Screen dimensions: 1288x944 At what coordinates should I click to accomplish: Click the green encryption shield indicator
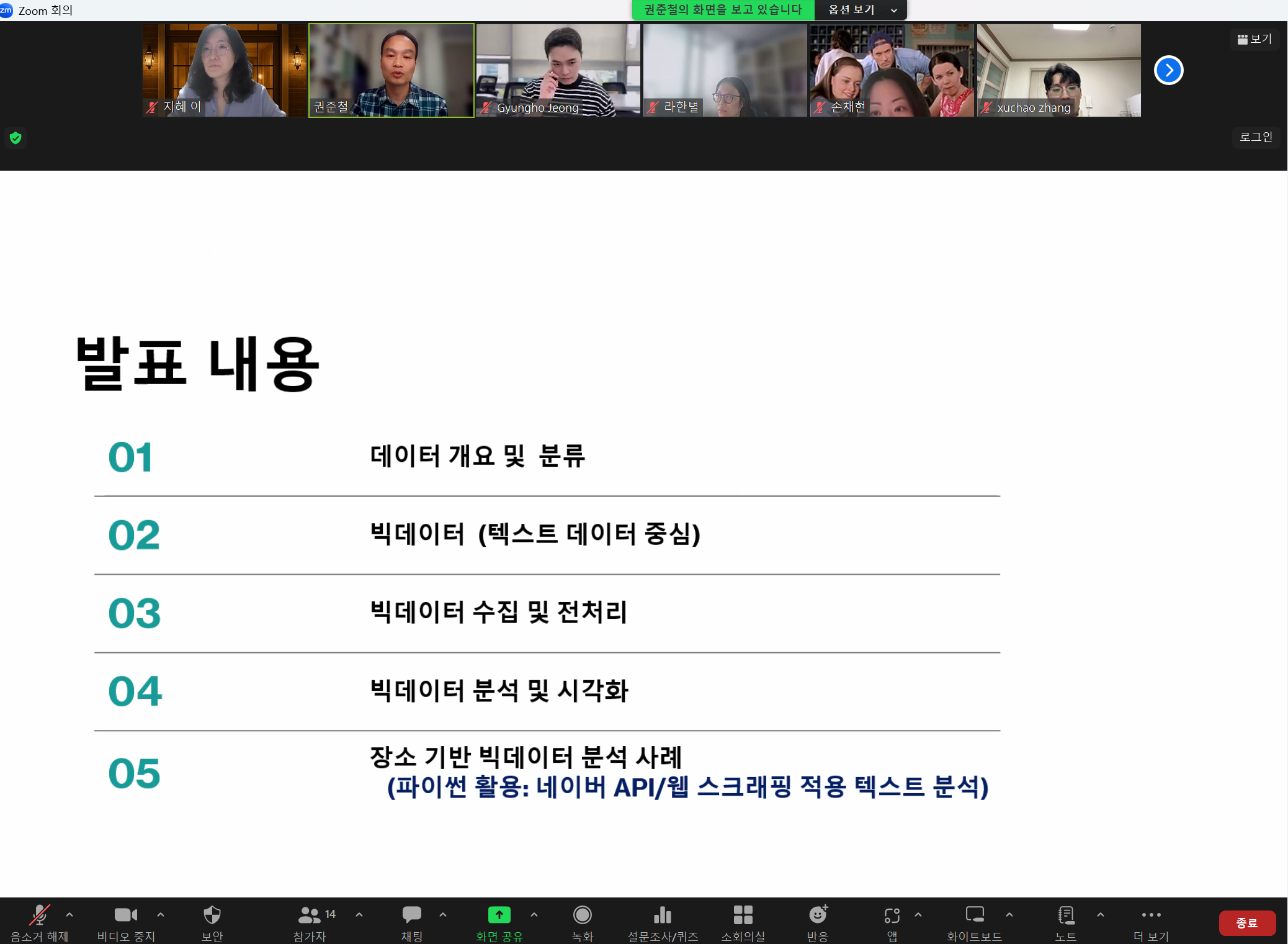[16, 138]
